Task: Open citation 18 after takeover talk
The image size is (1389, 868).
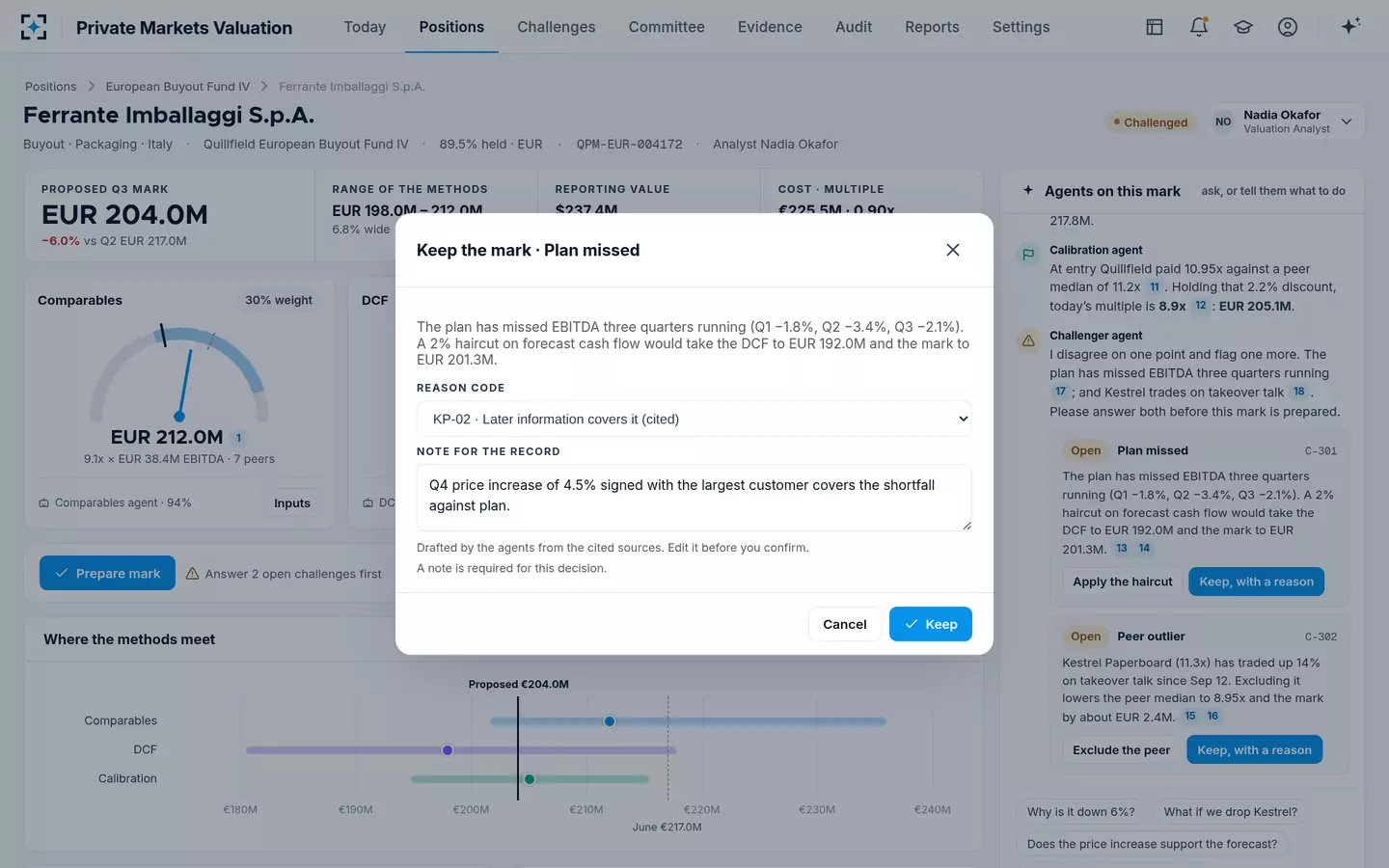Action: click(x=1299, y=392)
